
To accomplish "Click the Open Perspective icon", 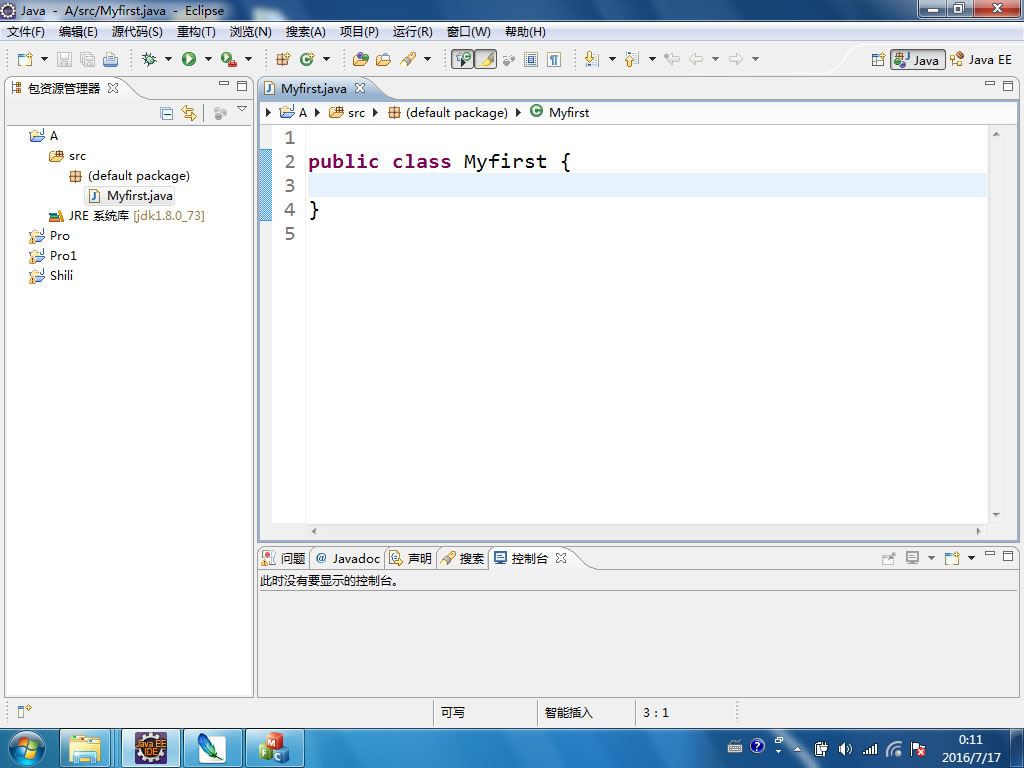I will click(x=878, y=59).
